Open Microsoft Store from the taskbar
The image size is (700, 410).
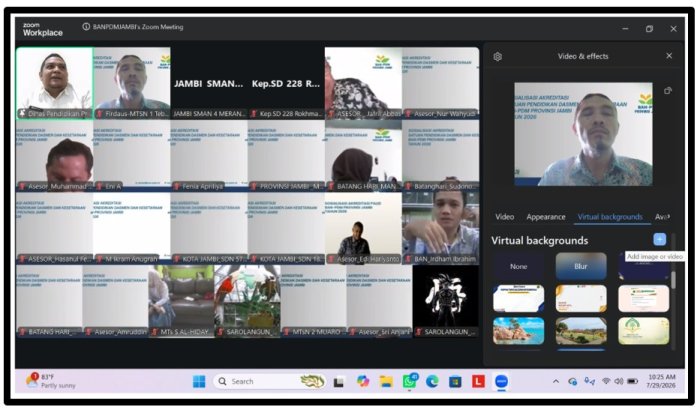[x=455, y=382]
